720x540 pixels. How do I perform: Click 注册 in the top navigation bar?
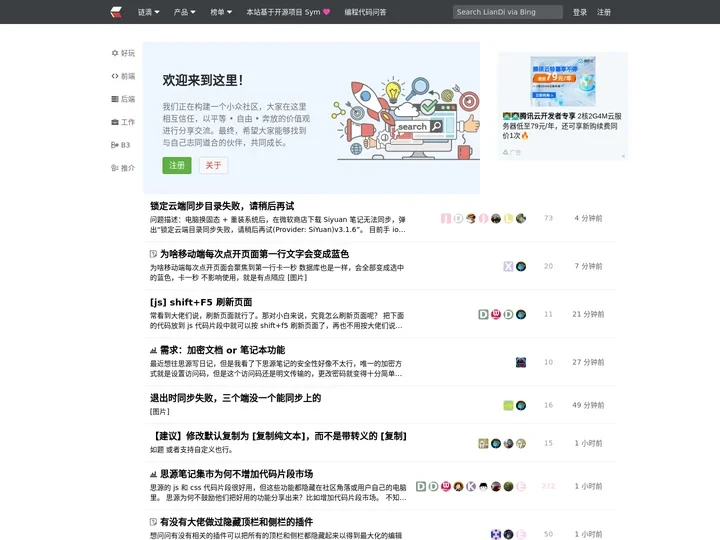tap(604, 12)
